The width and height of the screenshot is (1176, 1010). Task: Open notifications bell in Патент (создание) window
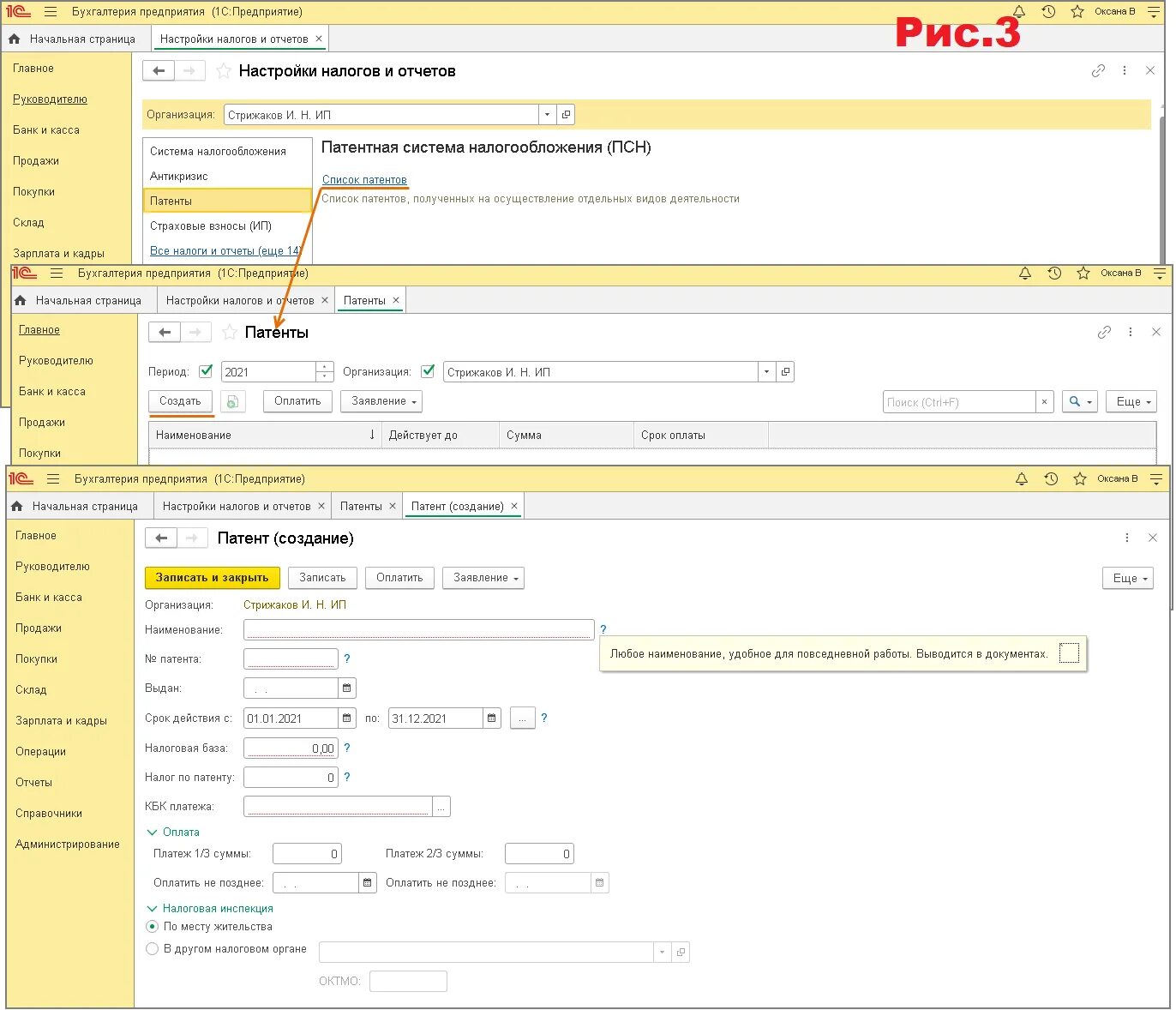(x=1022, y=479)
